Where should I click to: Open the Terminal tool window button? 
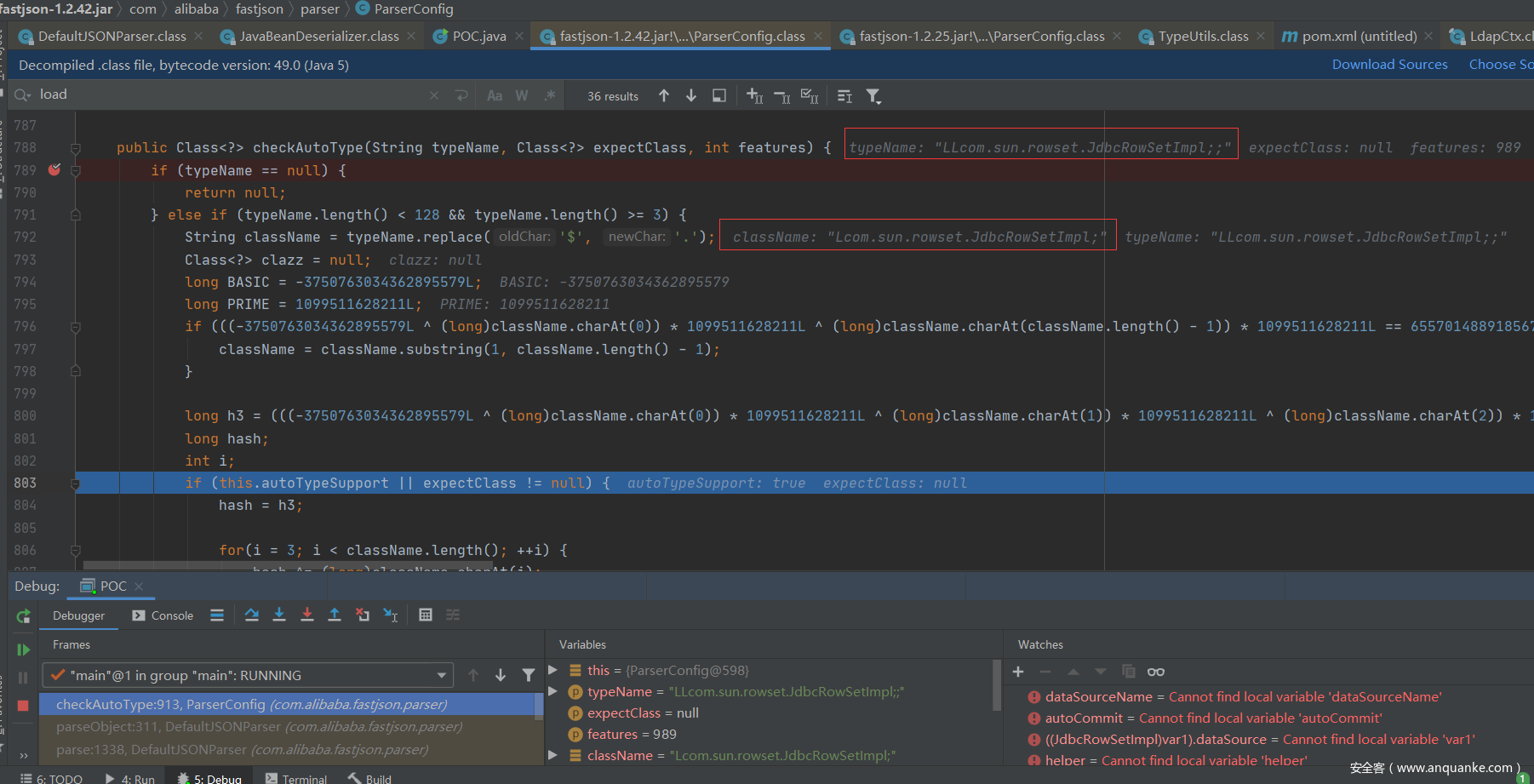(x=295, y=778)
